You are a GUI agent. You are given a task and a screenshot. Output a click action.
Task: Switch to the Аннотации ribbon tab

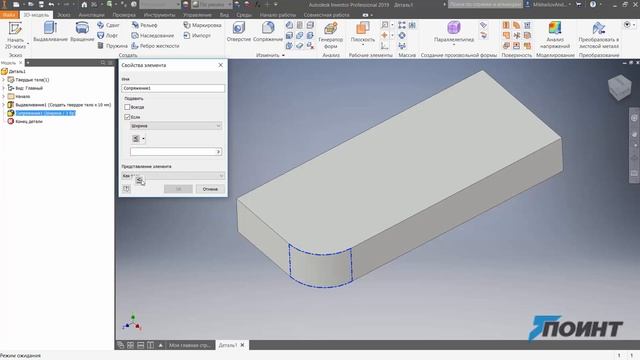pyautogui.click(x=91, y=15)
